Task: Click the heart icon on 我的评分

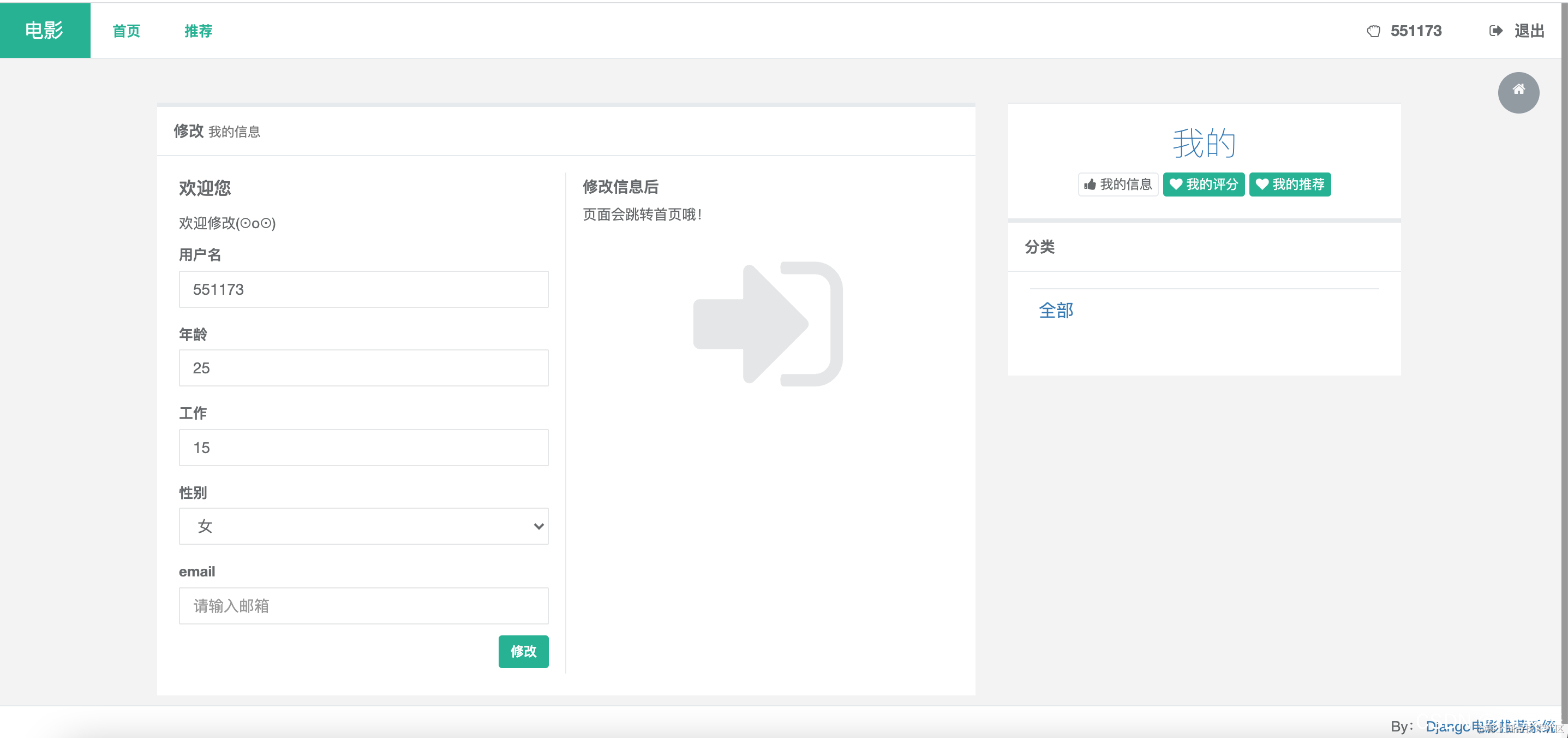Action: click(1176, 184)
